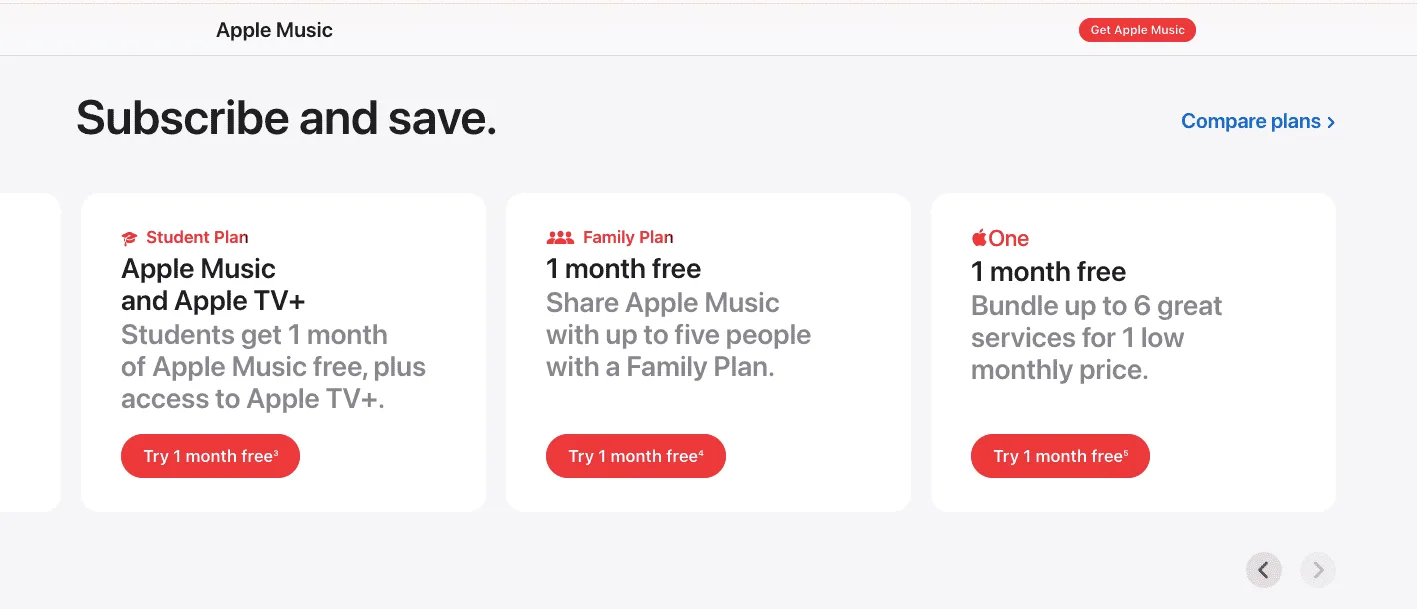The image size is (1417, 609).
Task: Click the Get Apple Music button
Action: click(1137, 30)
